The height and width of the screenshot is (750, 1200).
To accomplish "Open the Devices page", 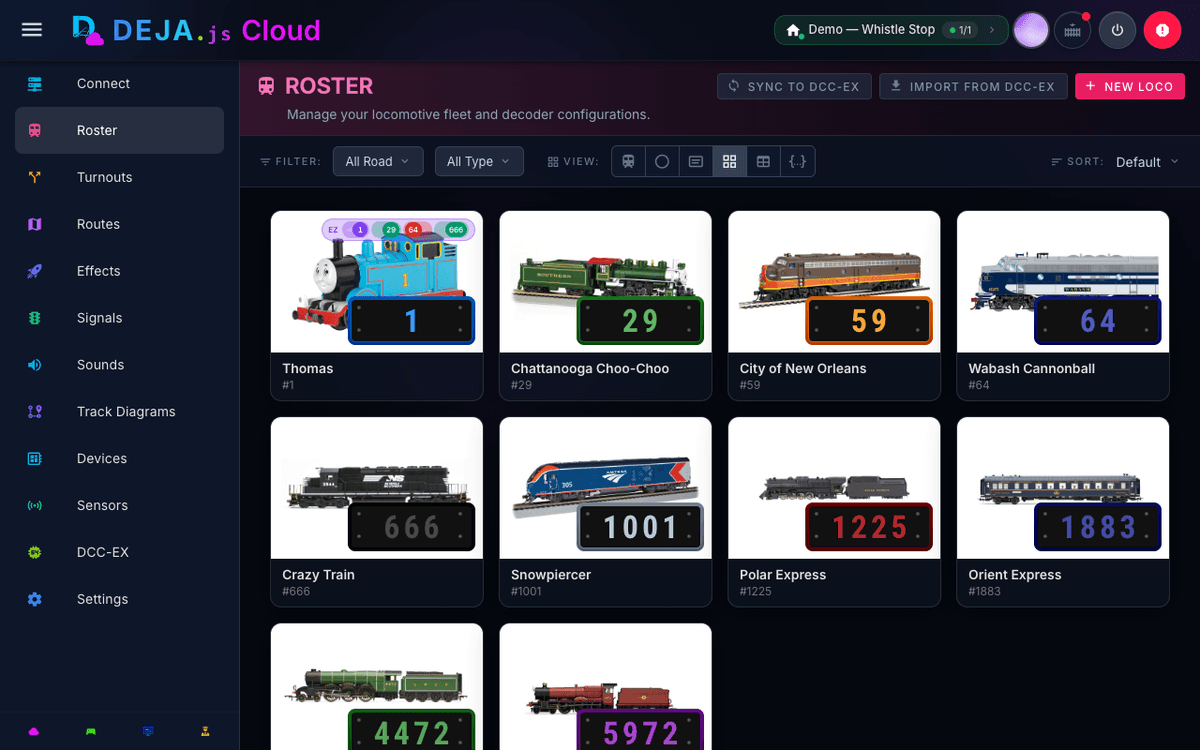I will (119, 458).
